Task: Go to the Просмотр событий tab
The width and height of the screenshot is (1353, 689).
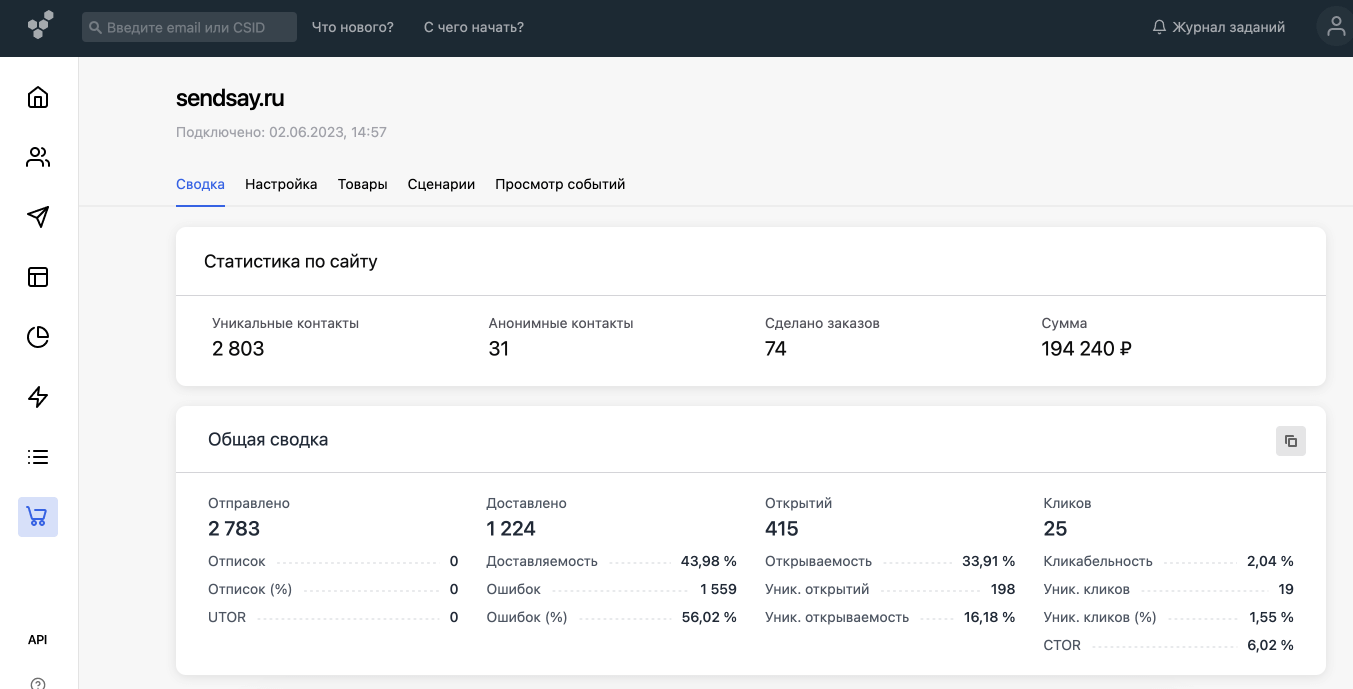Action: click(560, 184)
